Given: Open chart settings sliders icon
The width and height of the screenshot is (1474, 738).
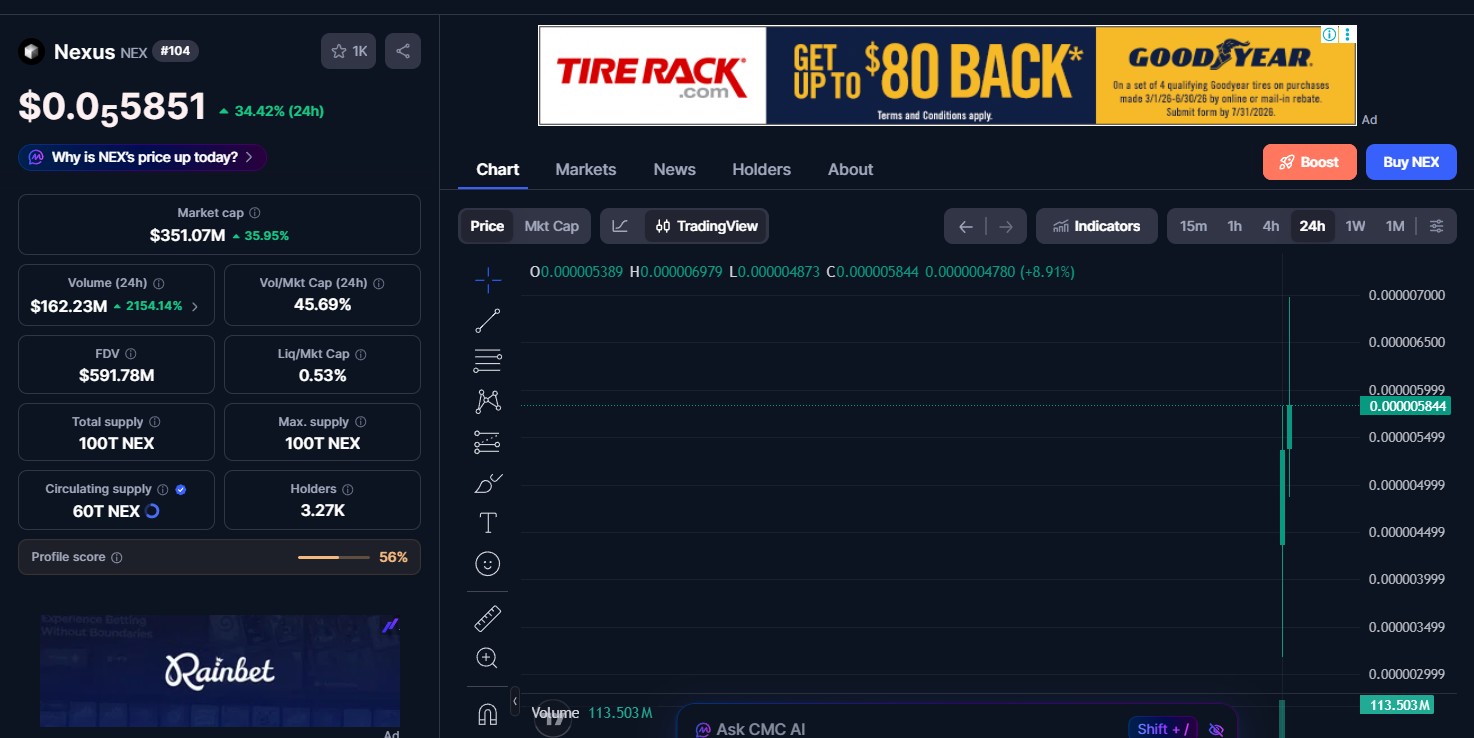Looking at the screenshot, I should [1437, 226].
